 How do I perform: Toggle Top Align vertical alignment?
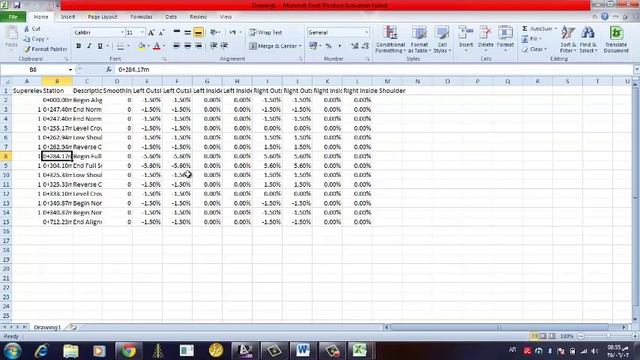click(177, 32)
